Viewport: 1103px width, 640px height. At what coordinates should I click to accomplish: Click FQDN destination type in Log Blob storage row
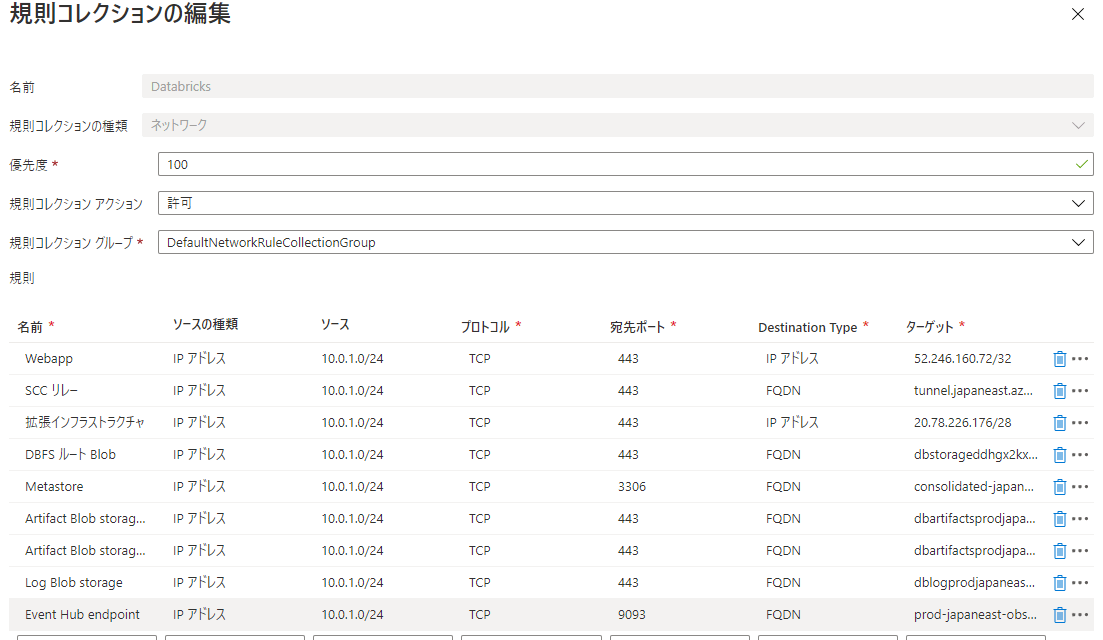click(x=783, y=583)
